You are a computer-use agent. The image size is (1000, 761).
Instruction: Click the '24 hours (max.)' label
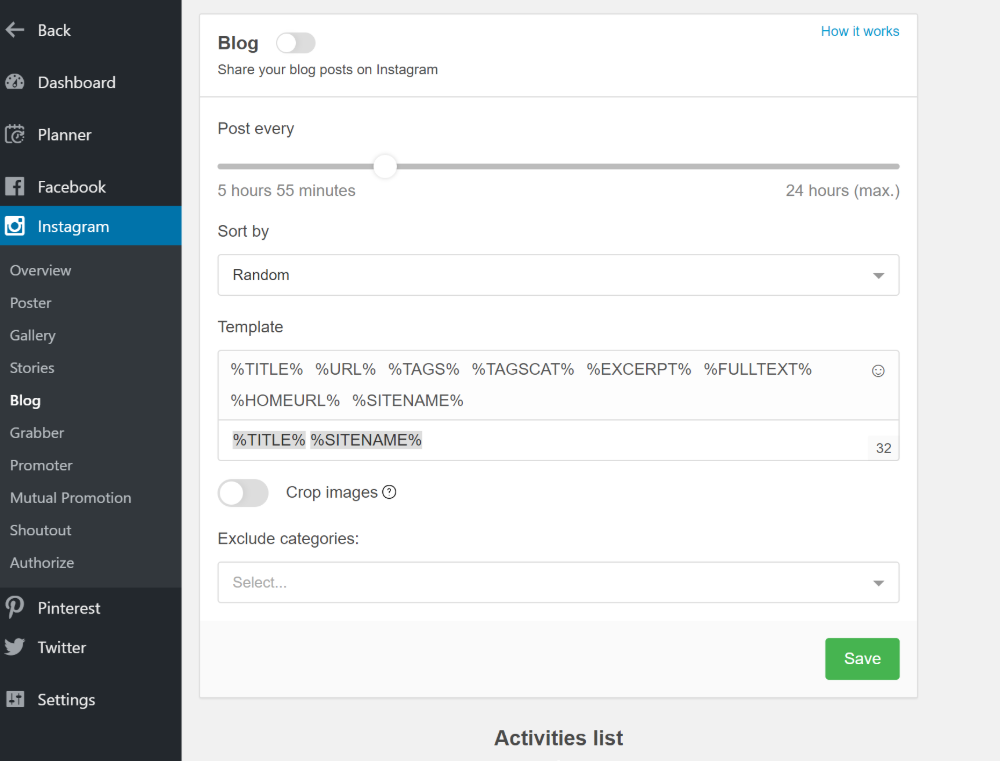(x=842, y=191)
